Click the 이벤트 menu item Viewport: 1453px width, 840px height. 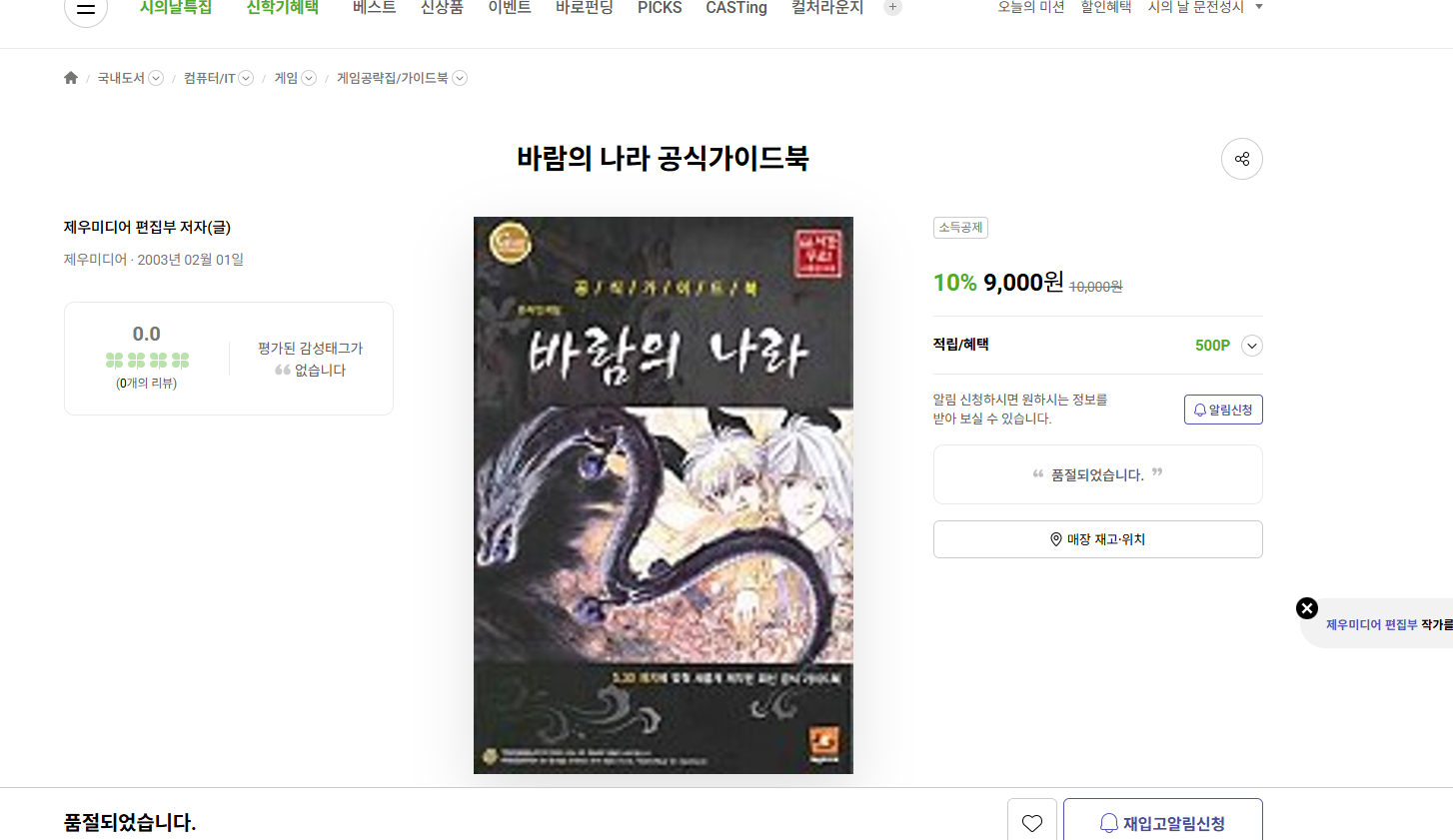pos(510,8)
